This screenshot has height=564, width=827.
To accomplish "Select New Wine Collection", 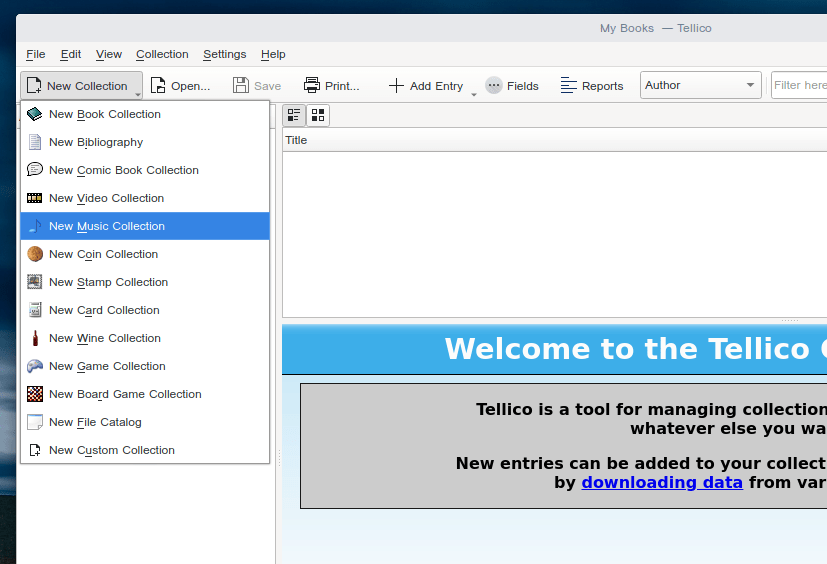I will [x=145, y=338].
